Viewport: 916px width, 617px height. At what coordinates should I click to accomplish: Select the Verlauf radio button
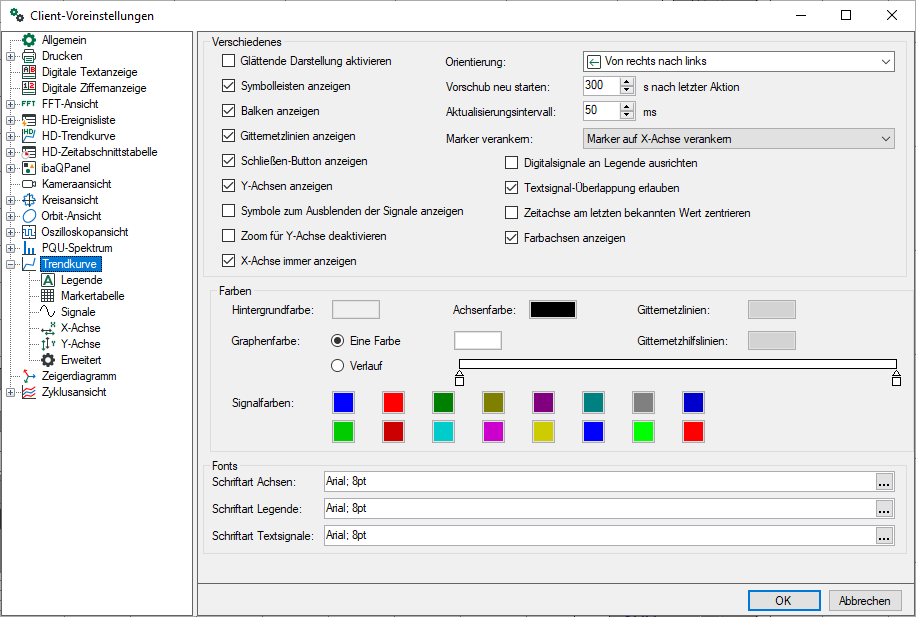337,365
